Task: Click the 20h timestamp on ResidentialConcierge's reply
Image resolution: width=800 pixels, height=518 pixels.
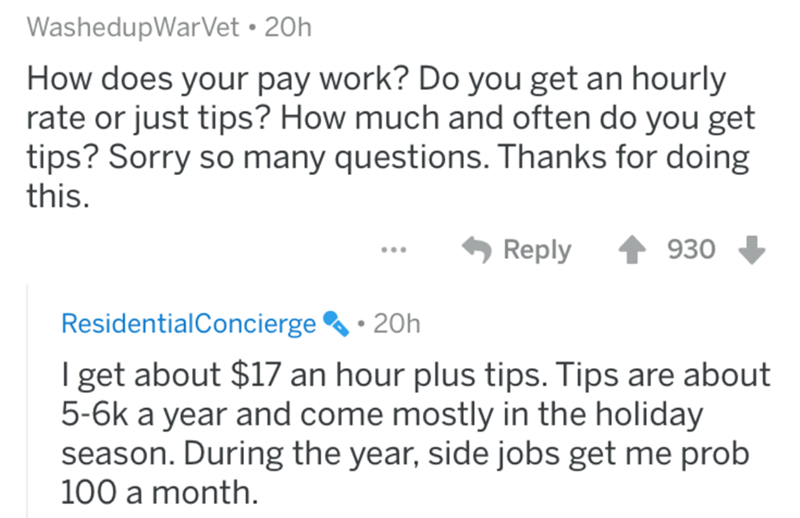Action: point(398,324)
